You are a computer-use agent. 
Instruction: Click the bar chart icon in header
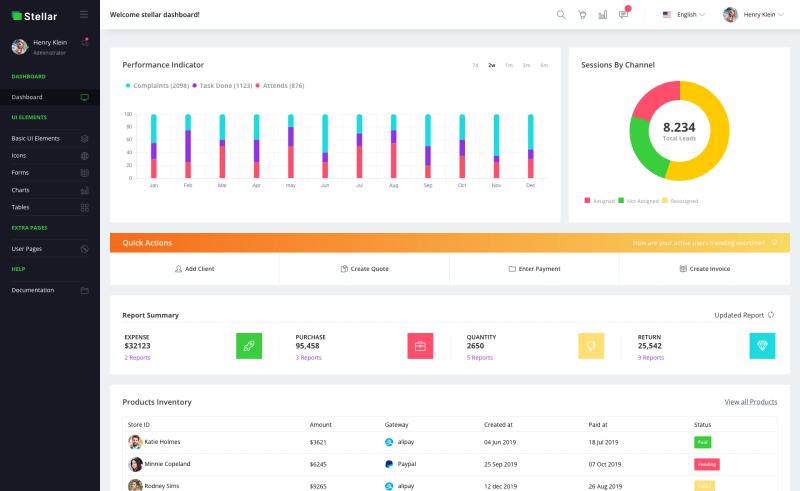[x=603, y=15]
